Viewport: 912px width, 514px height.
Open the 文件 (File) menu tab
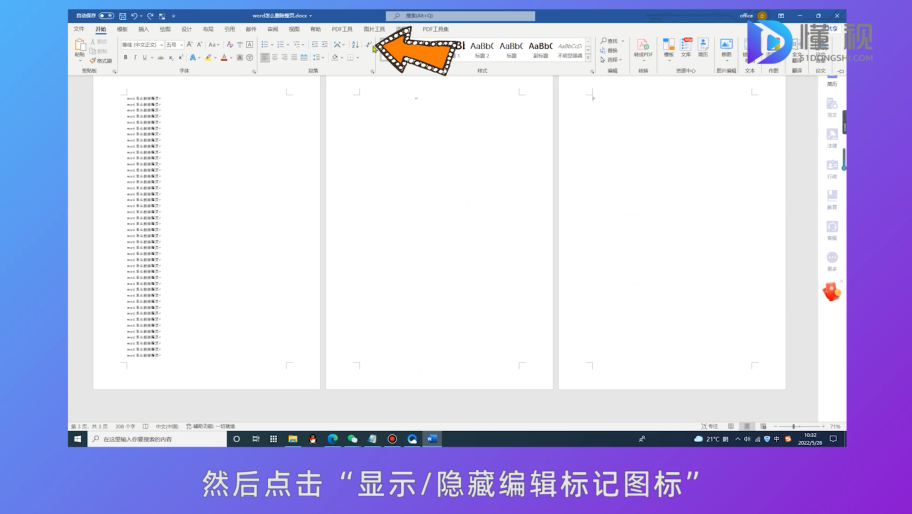79,29
